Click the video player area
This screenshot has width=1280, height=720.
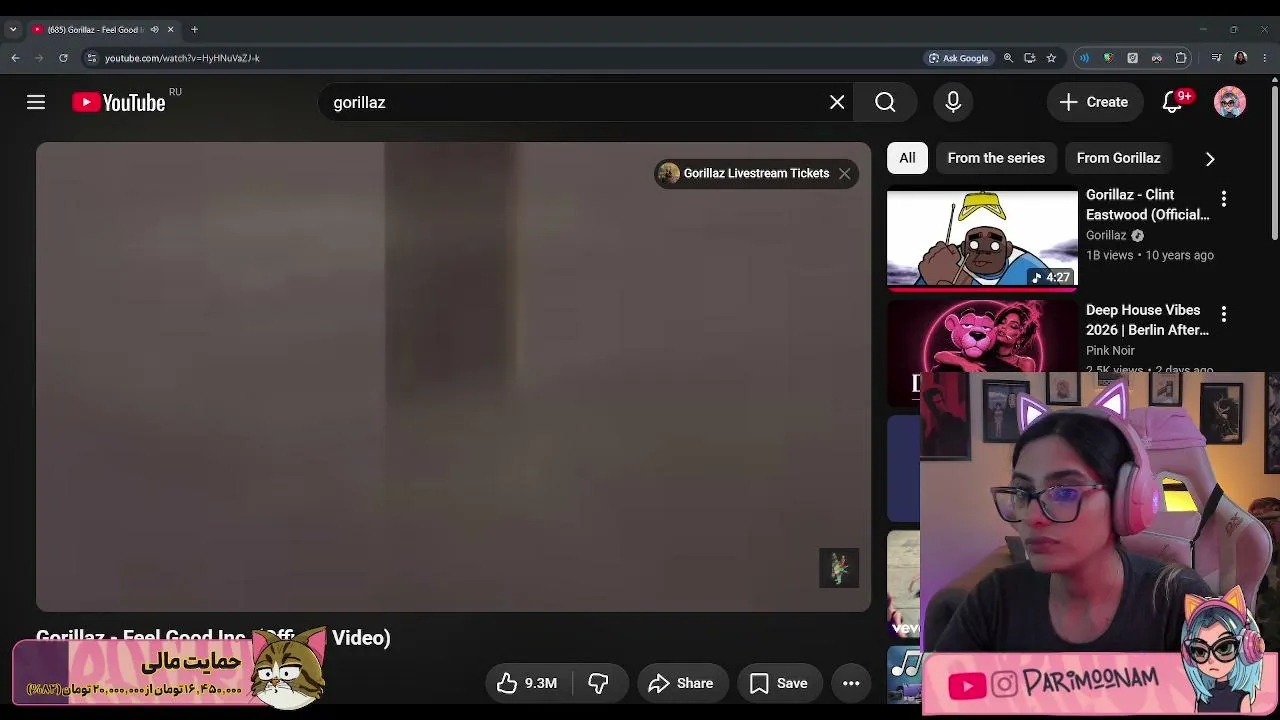point(453,376)
